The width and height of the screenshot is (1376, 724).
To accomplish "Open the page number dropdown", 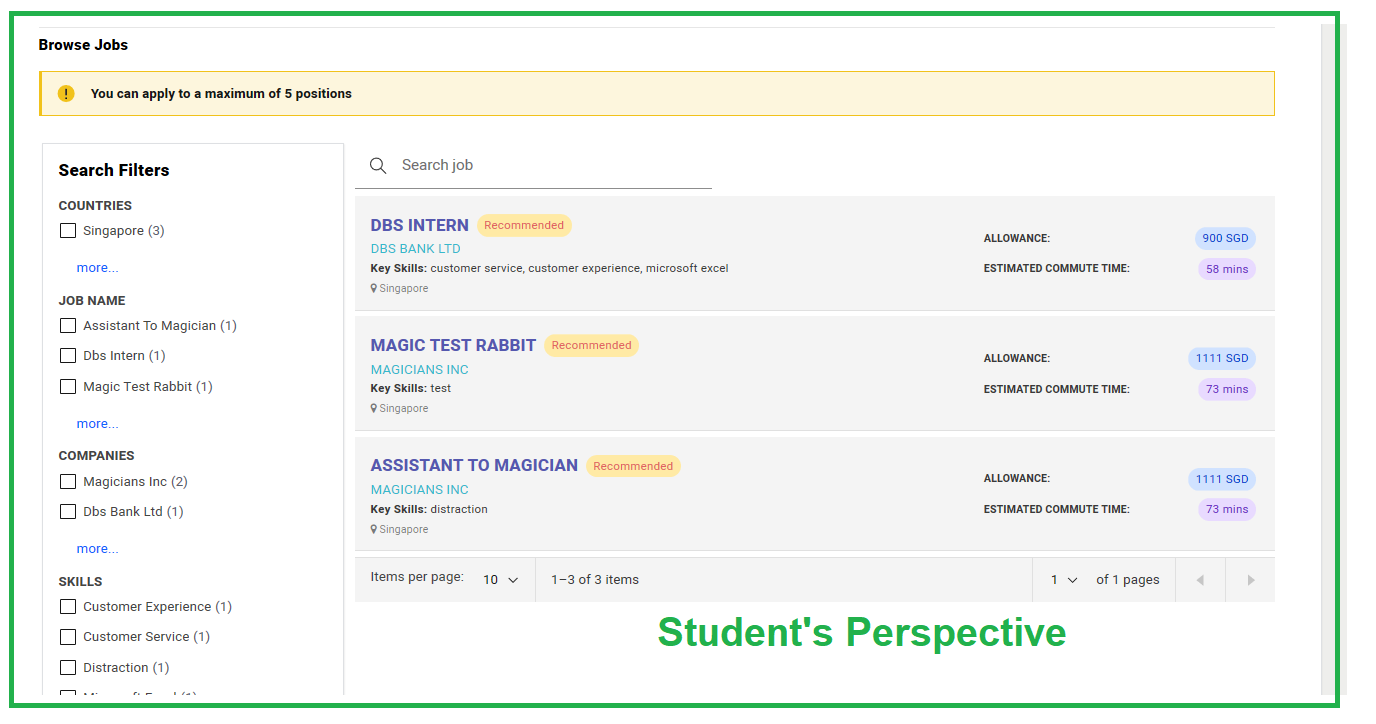I will point(1064,580).
